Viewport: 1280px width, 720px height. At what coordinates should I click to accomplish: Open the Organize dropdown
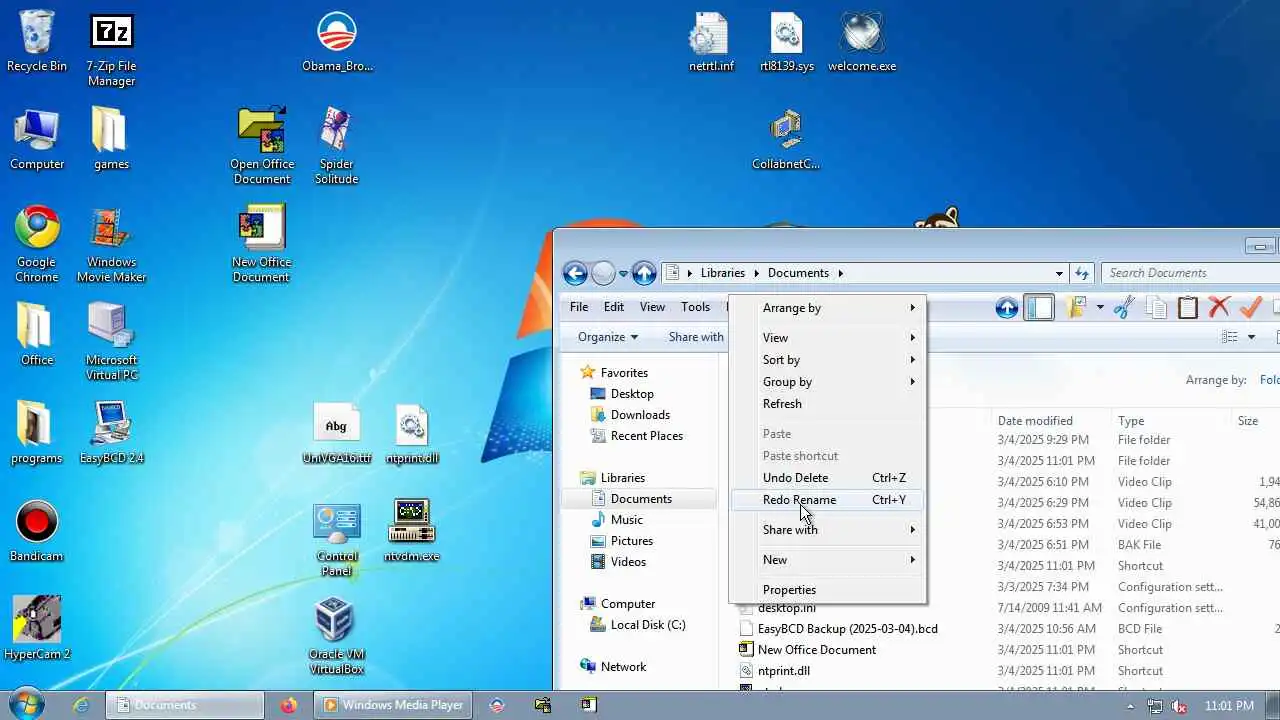(x=607, y=337)
